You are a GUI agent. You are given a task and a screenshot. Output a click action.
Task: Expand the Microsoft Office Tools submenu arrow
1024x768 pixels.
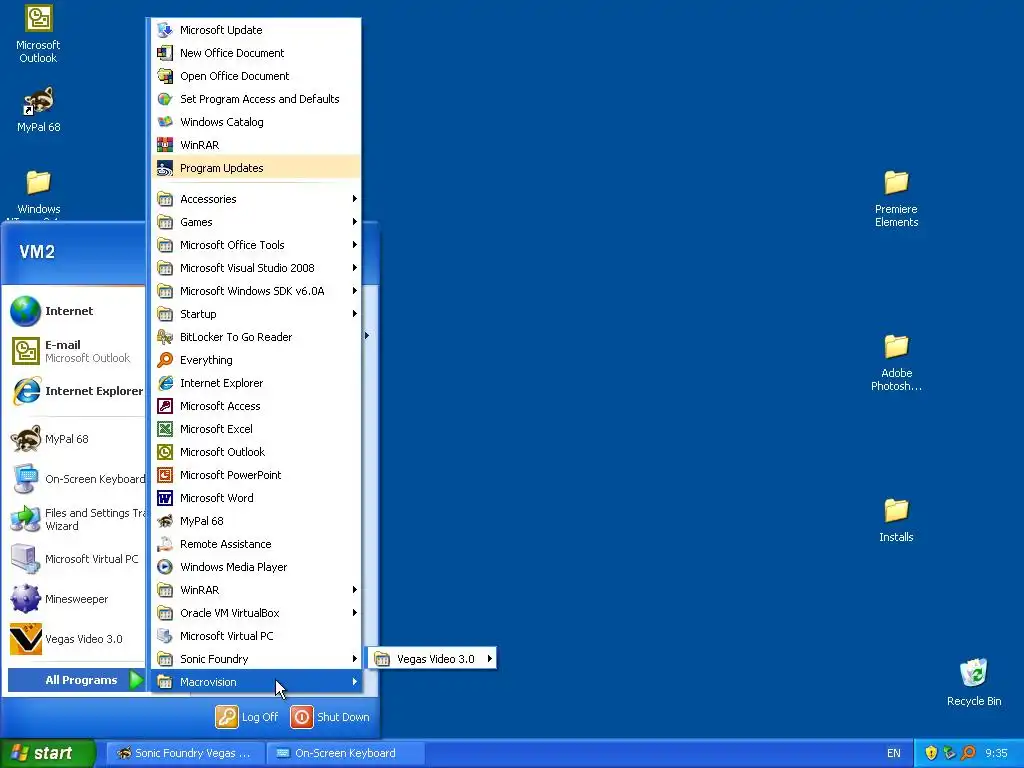point(355,245)
